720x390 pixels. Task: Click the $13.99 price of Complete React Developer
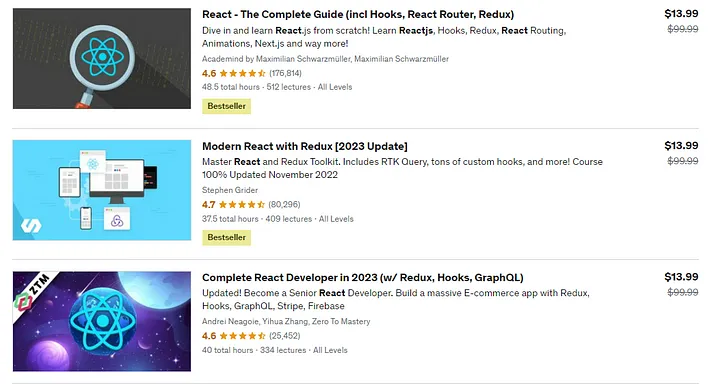point(681,277)
